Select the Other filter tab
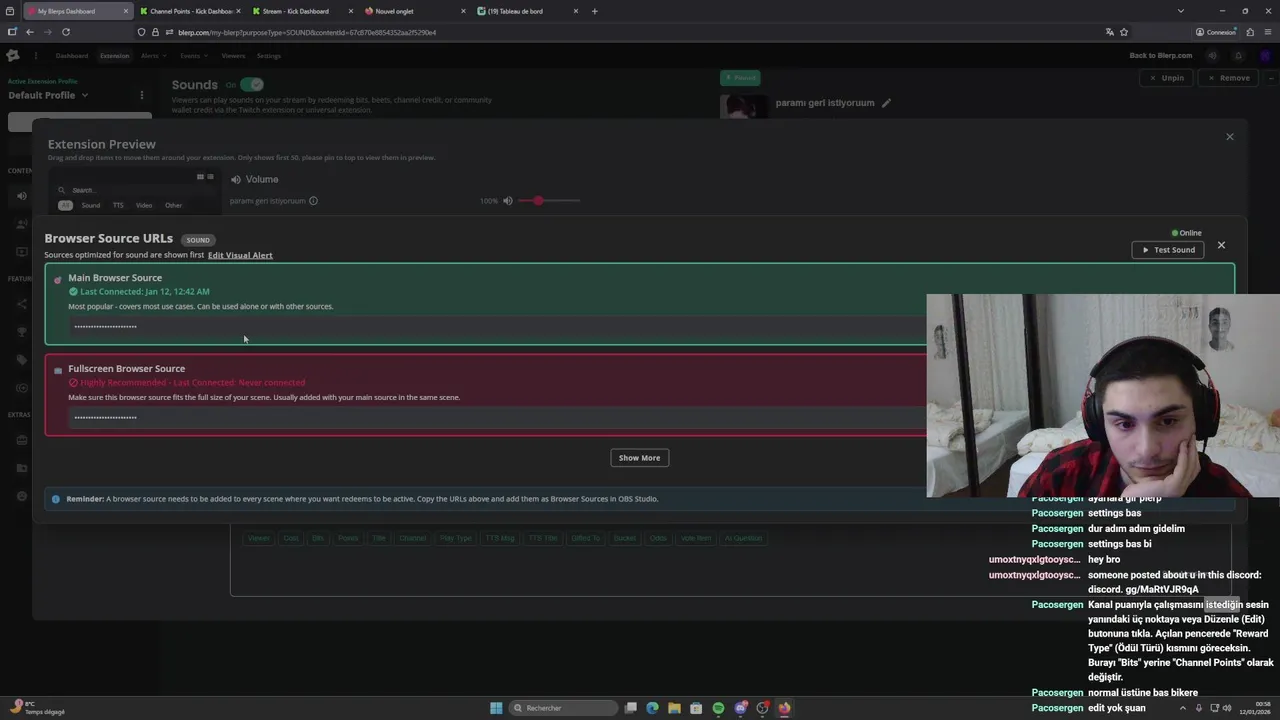Image resolution: width=1280 pixels, height=720 pixels. point(174,205)
